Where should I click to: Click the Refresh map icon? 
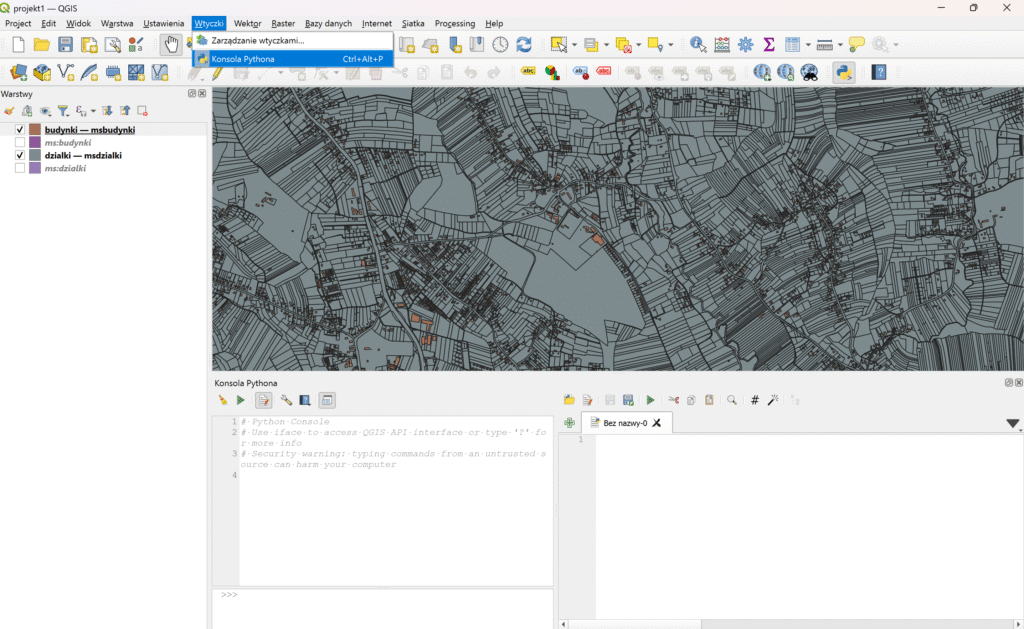[523, 44]
